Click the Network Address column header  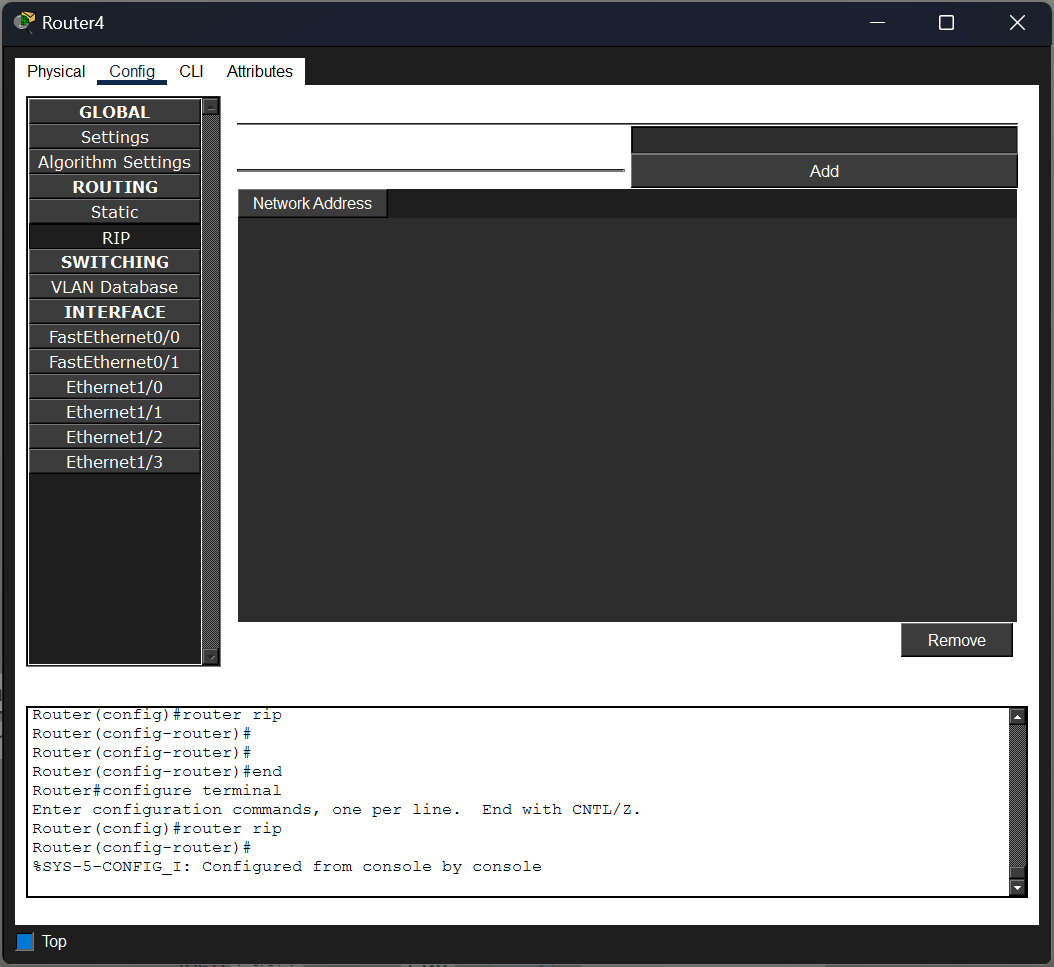point(313,204)
